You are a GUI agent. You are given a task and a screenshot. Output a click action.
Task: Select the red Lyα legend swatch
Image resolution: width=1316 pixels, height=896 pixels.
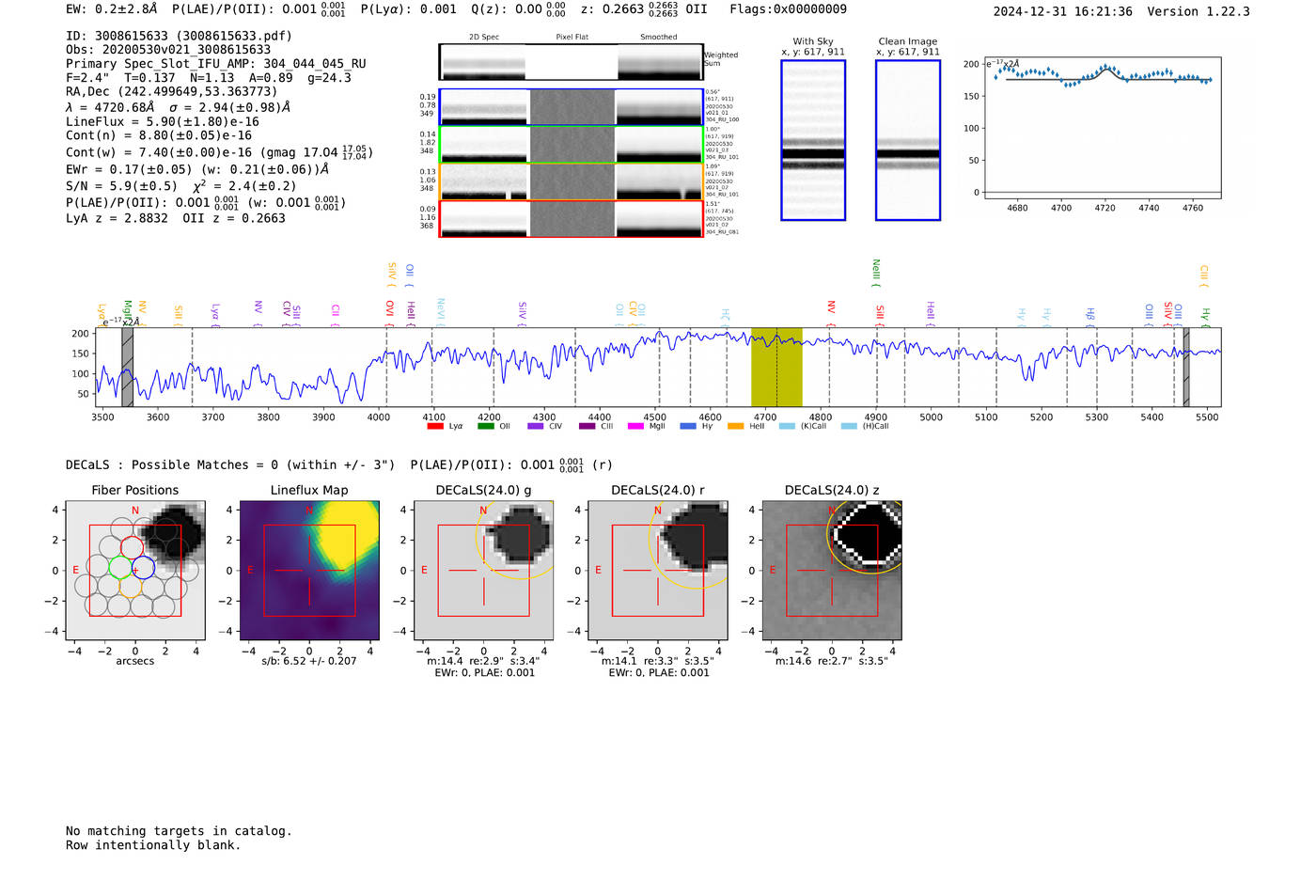point(435,426)
